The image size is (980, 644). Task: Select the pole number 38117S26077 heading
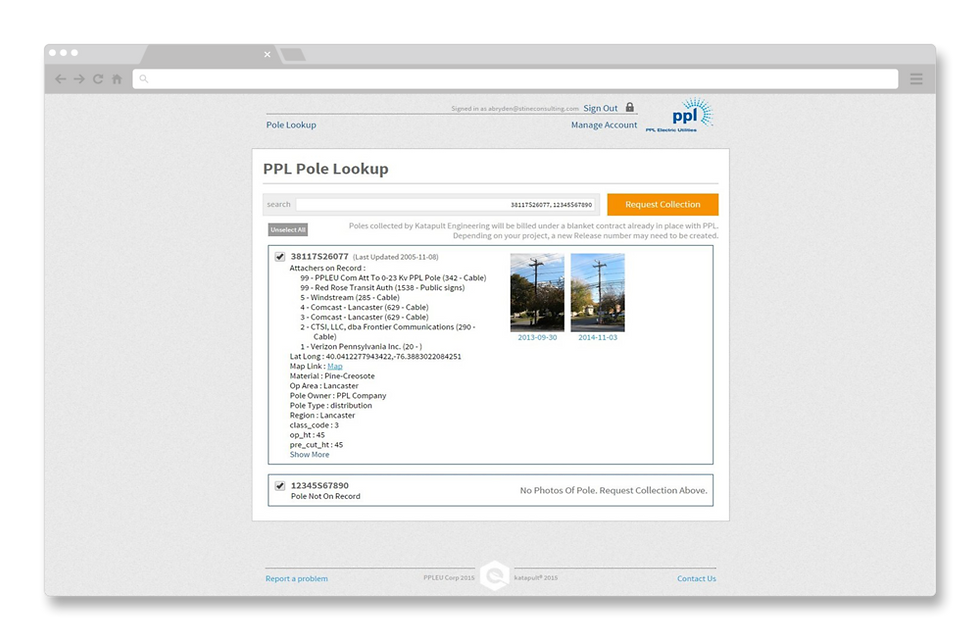click(x=319, y=256)
